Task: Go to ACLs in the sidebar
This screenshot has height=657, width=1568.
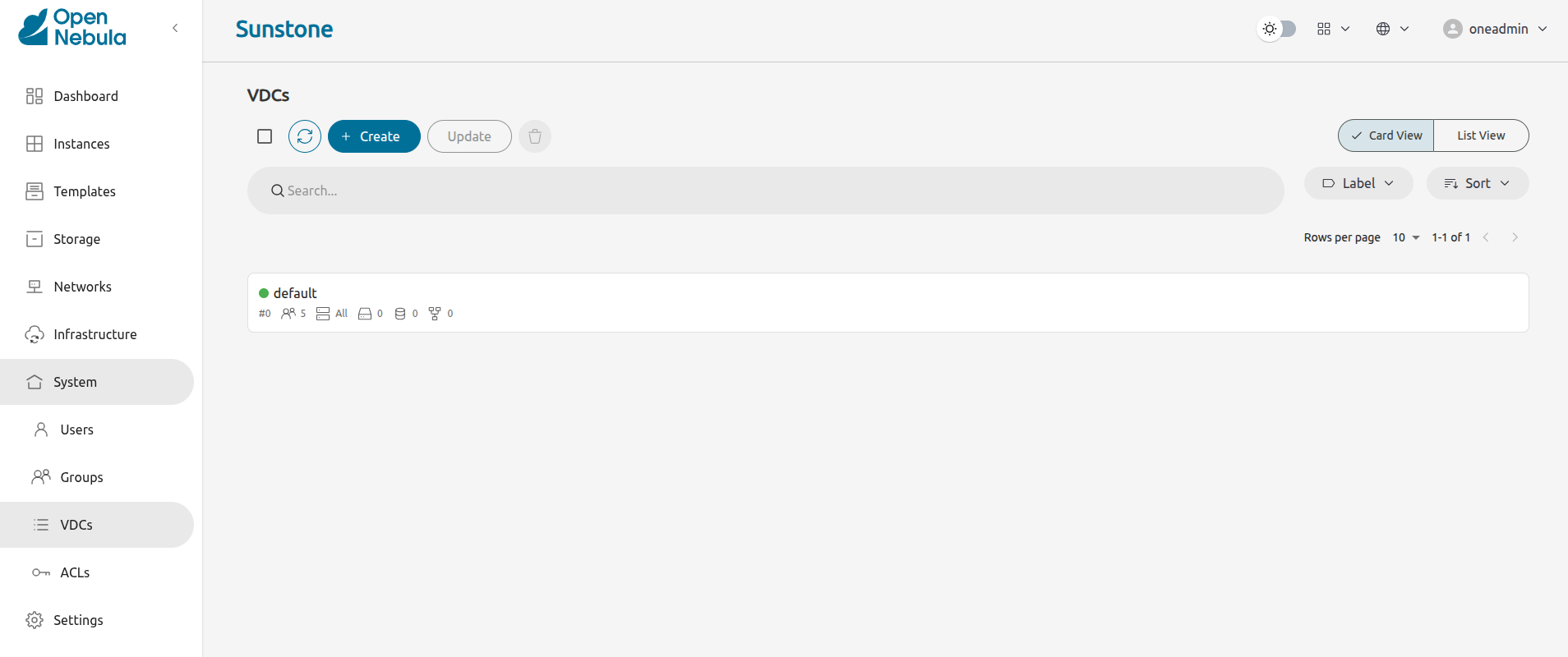Action: [75, 572]
